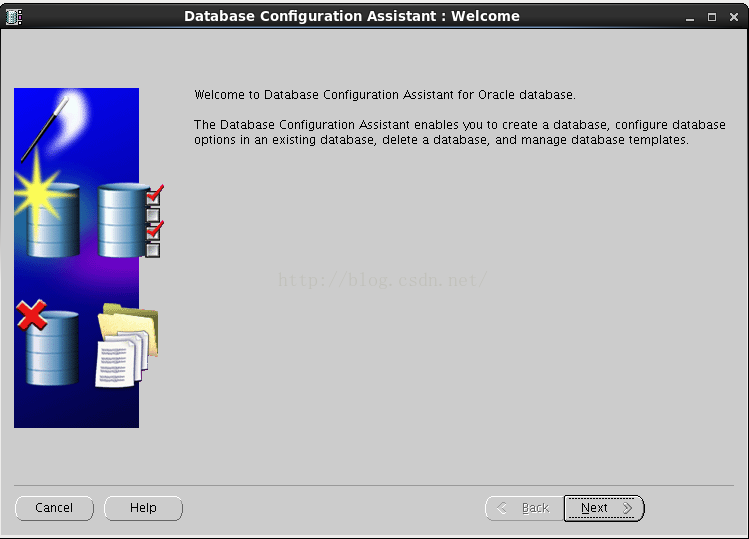Click the magic wand graphic
Screen dimensions: 749x539
pos(44,129)
